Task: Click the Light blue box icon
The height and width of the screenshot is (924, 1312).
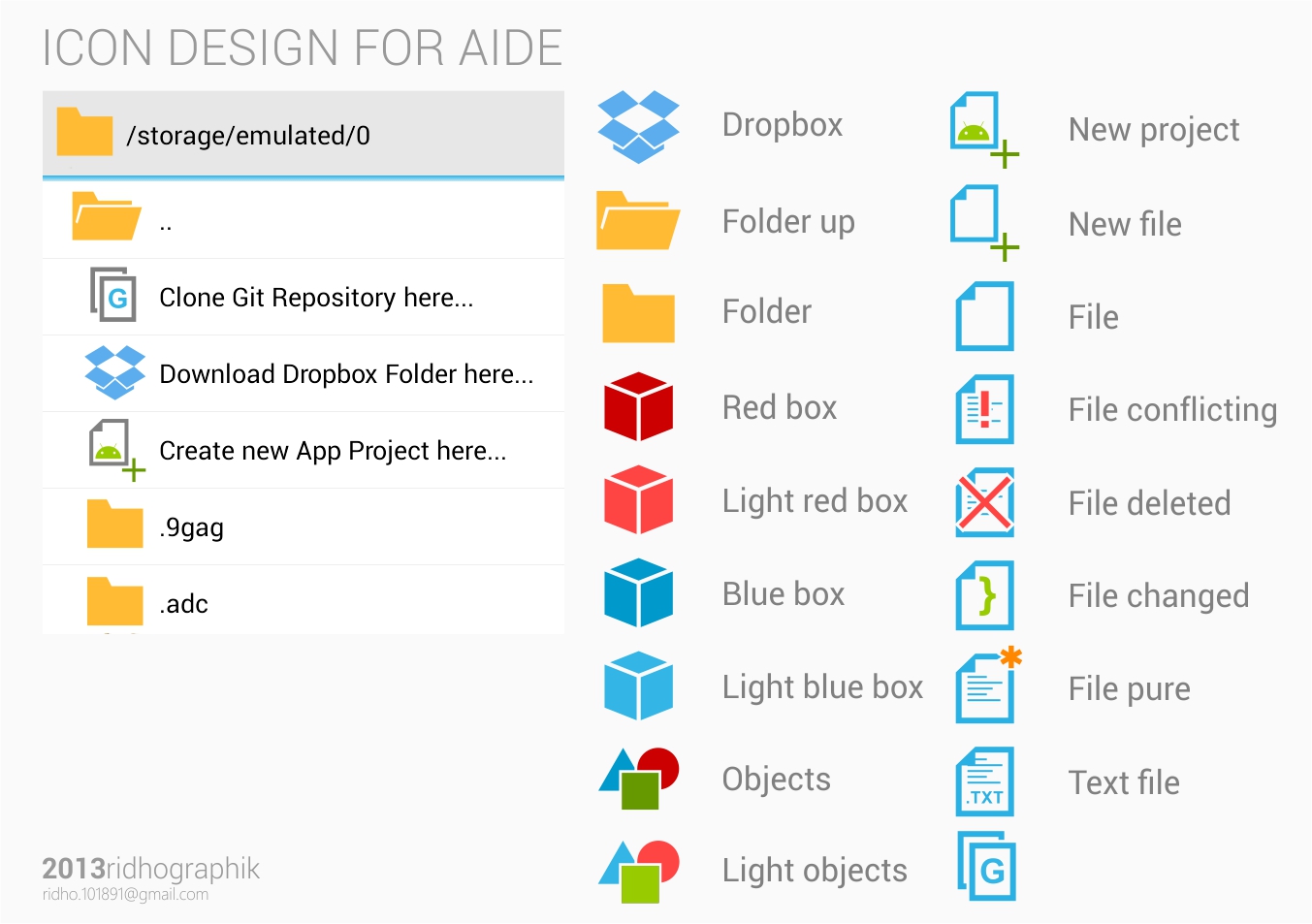Action: 638,685
